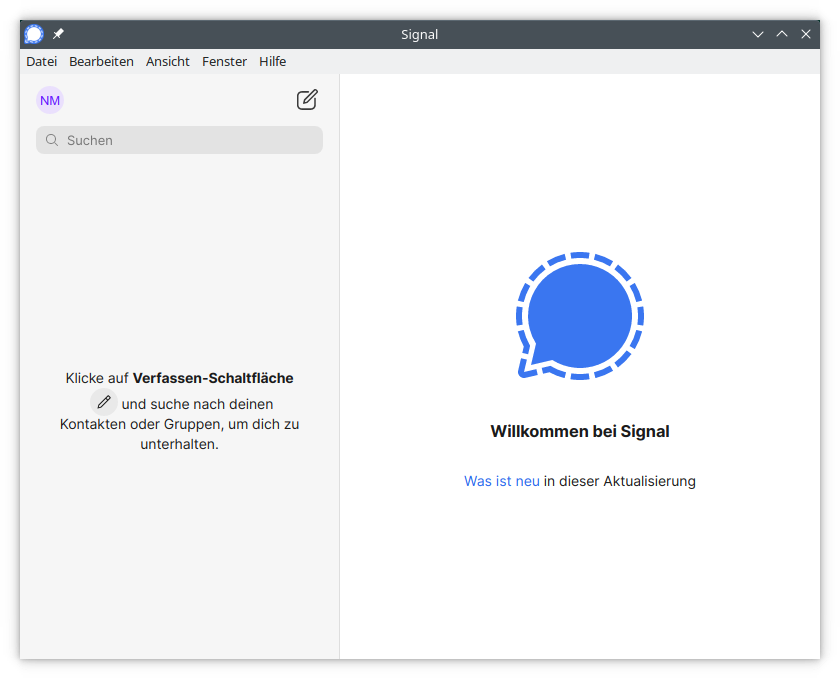Click the pencil icon in the hint text
840x679 pixels.
pos(104,402)
